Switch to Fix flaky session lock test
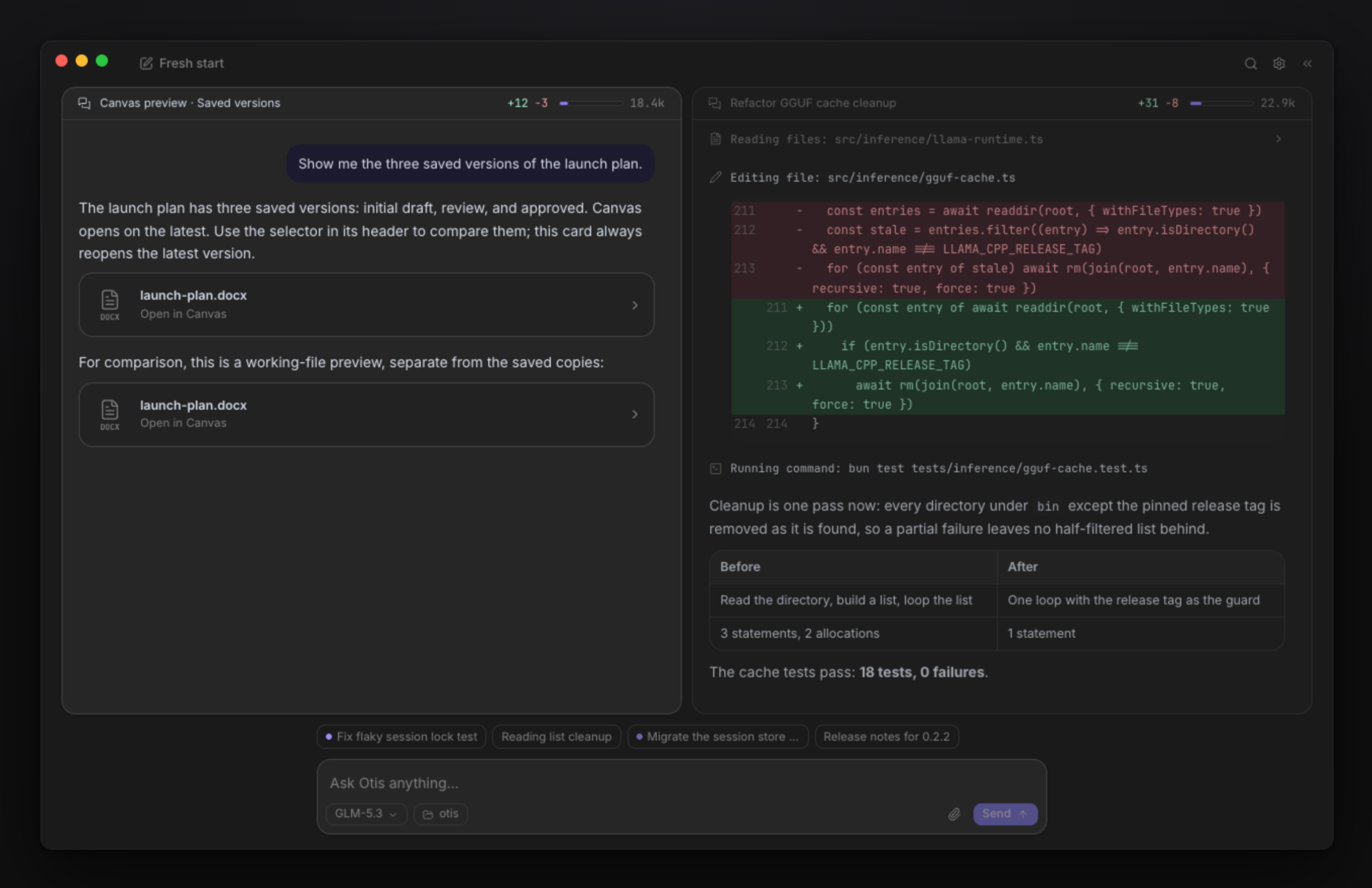 point(401,736)
